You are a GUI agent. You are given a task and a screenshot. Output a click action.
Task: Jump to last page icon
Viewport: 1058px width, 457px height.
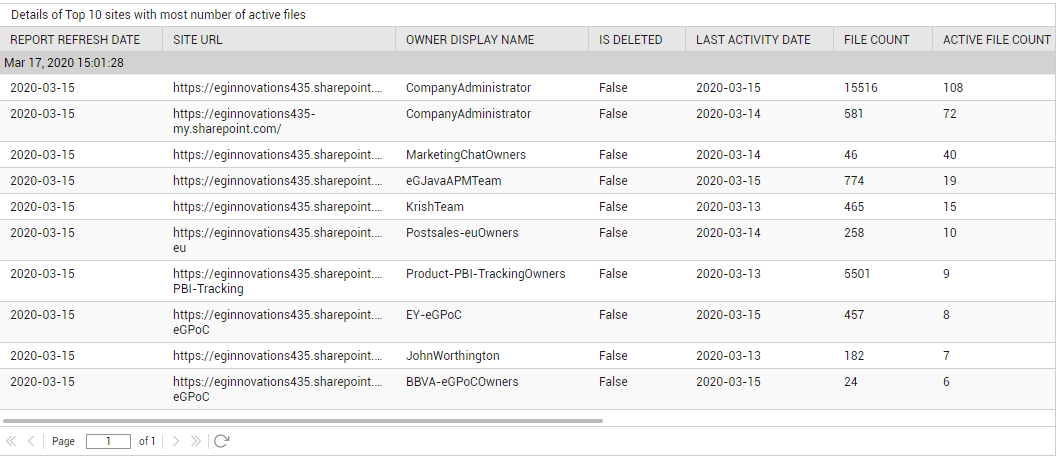tap(196, 441)
